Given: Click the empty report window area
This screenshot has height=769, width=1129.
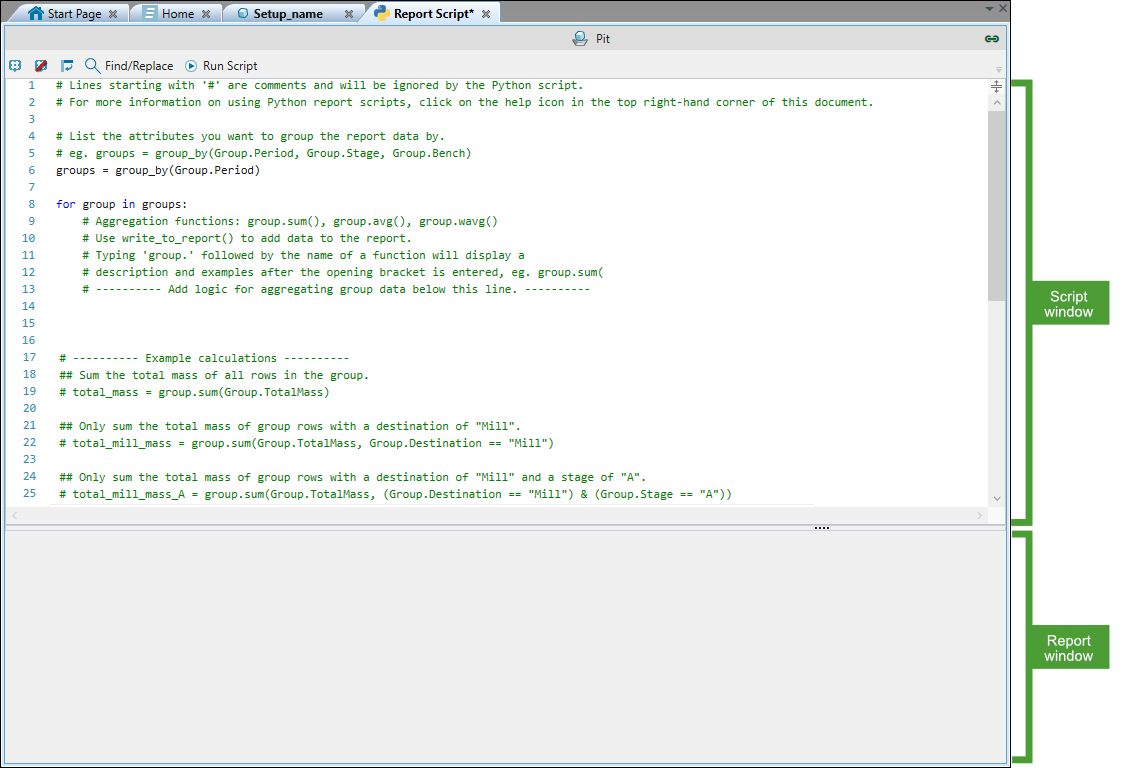Looking at the screenshot, I should [505, 647].
